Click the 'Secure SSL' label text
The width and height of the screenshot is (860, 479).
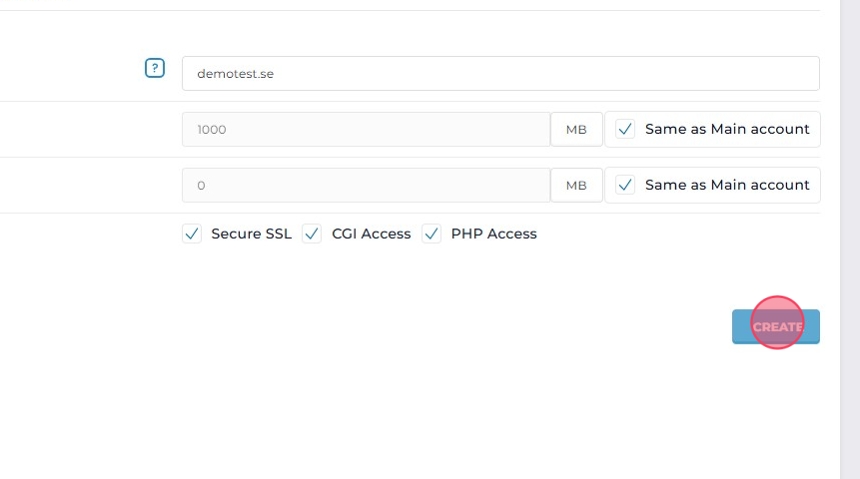coord(251,234)
